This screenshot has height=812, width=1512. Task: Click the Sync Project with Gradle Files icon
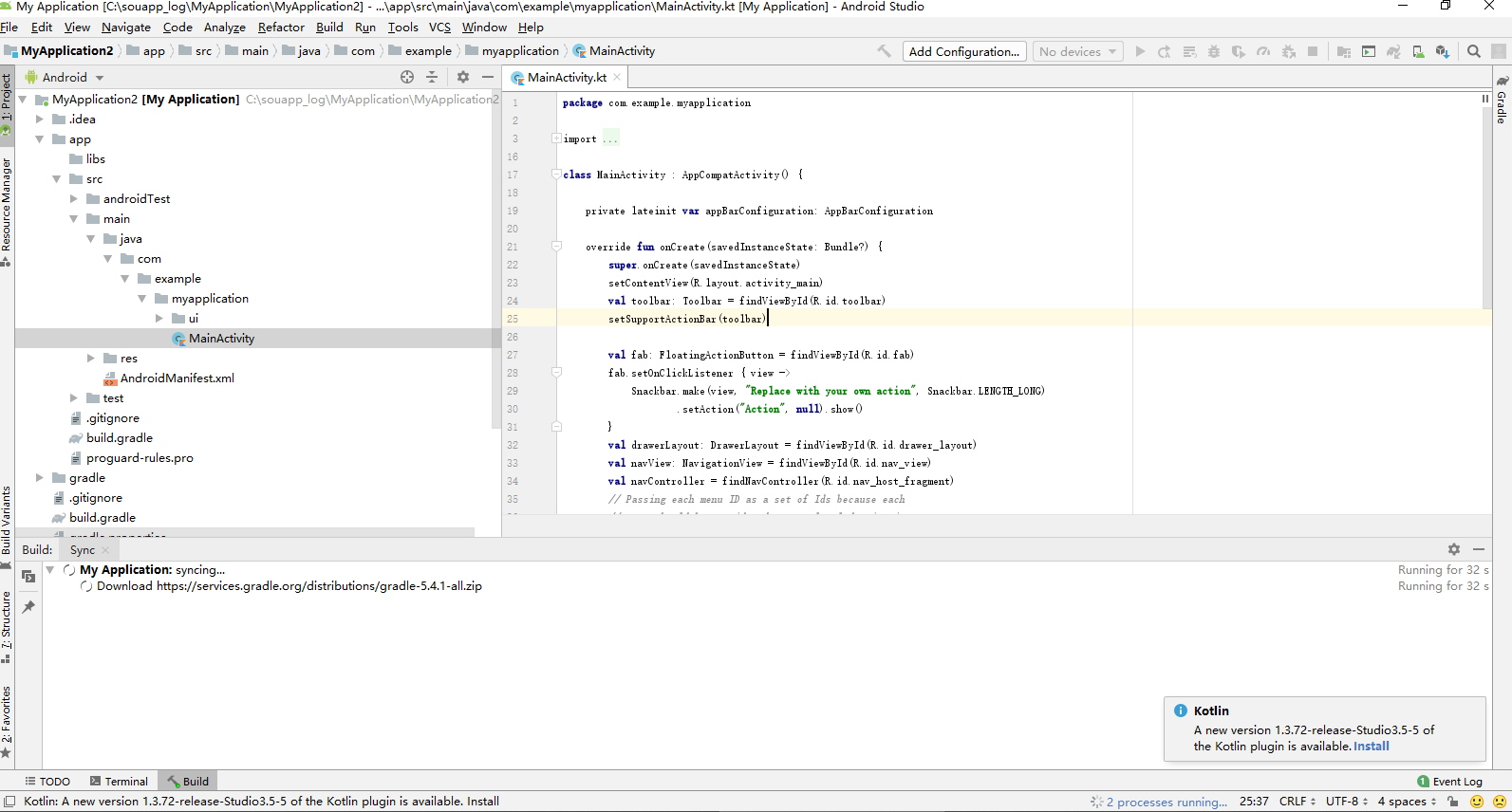(1393, 51)
